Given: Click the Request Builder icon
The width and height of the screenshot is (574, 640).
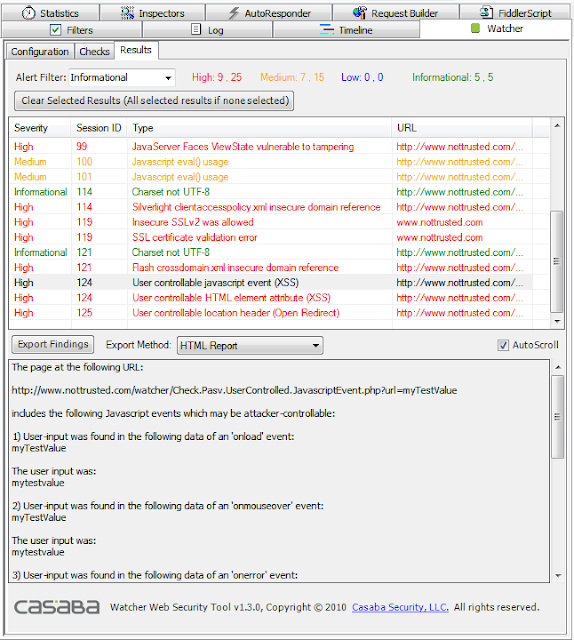Looking at the screenshot, I should tap(360, 13).
